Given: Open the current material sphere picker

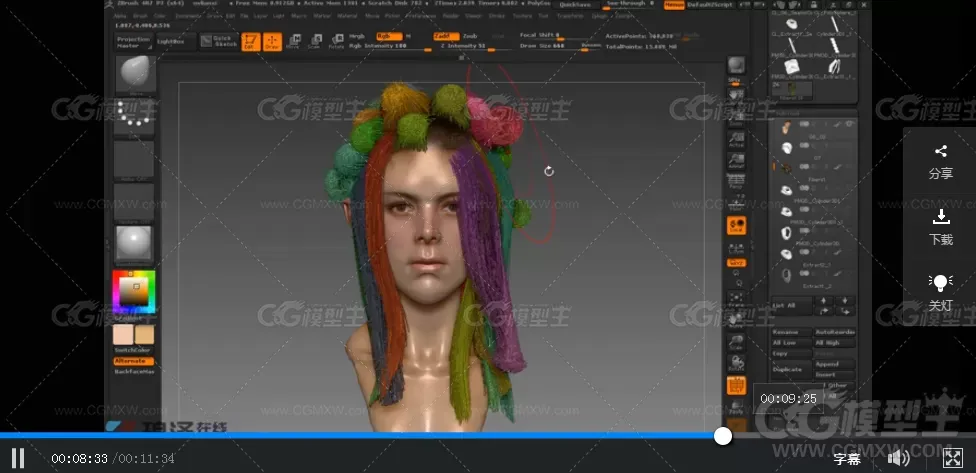Looking at the screenshot, I should pyautogui.click(x=134, y=243).
